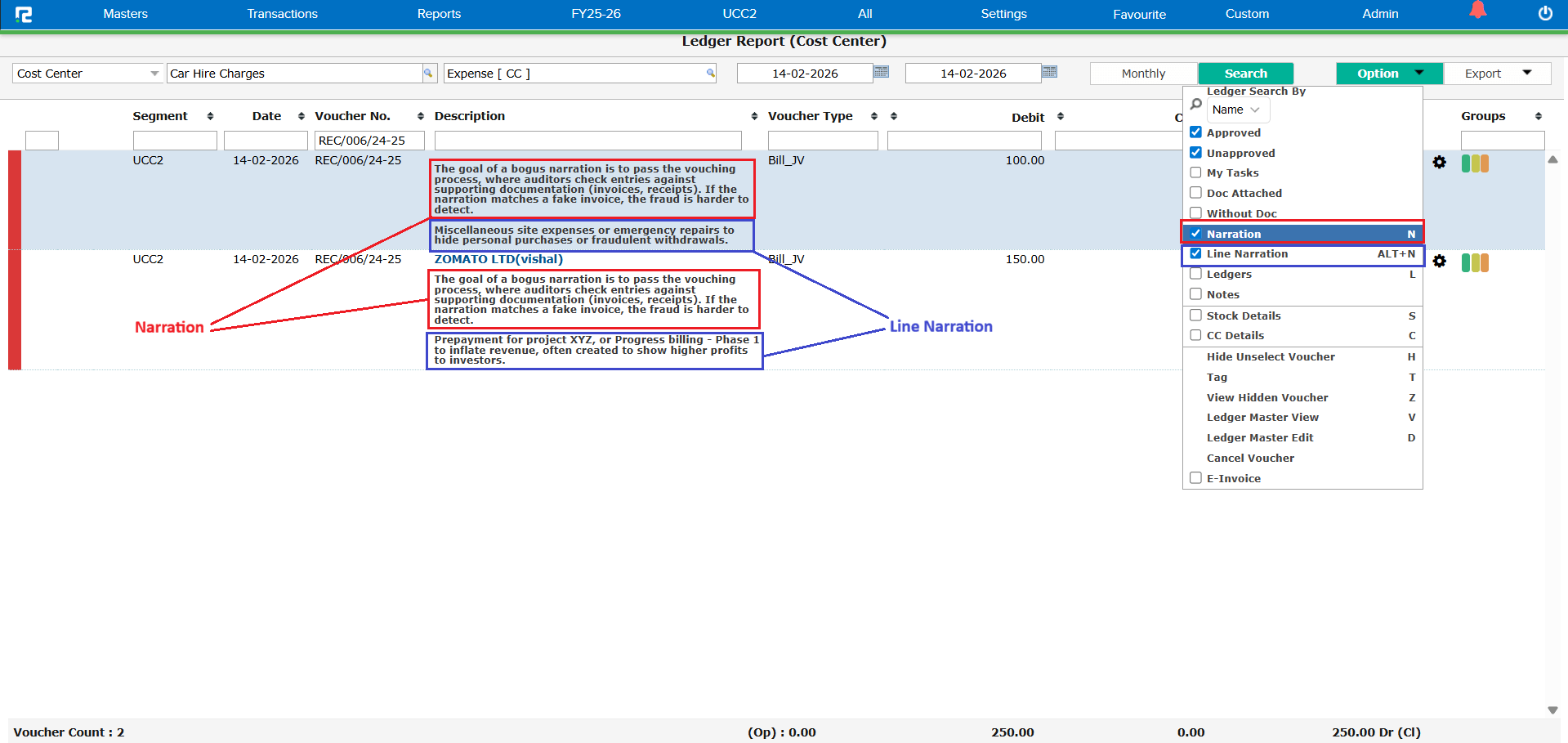Uncheck the Line Narration option
1568x743 pixels.
(1195, 253)
